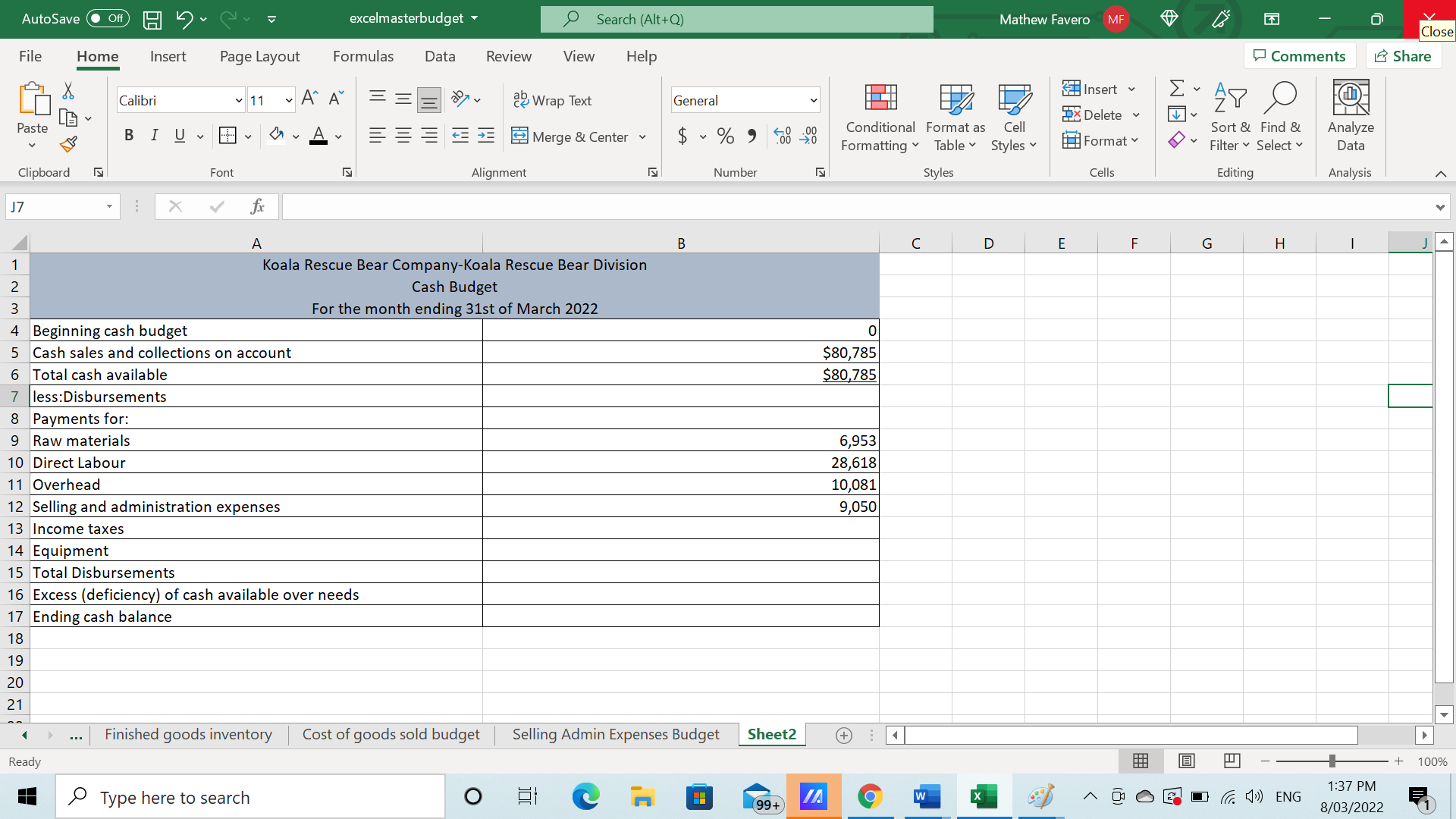This screenshot has width=1456, height=819.
Task: Apply Percent Style format
Action: (725, 136)
